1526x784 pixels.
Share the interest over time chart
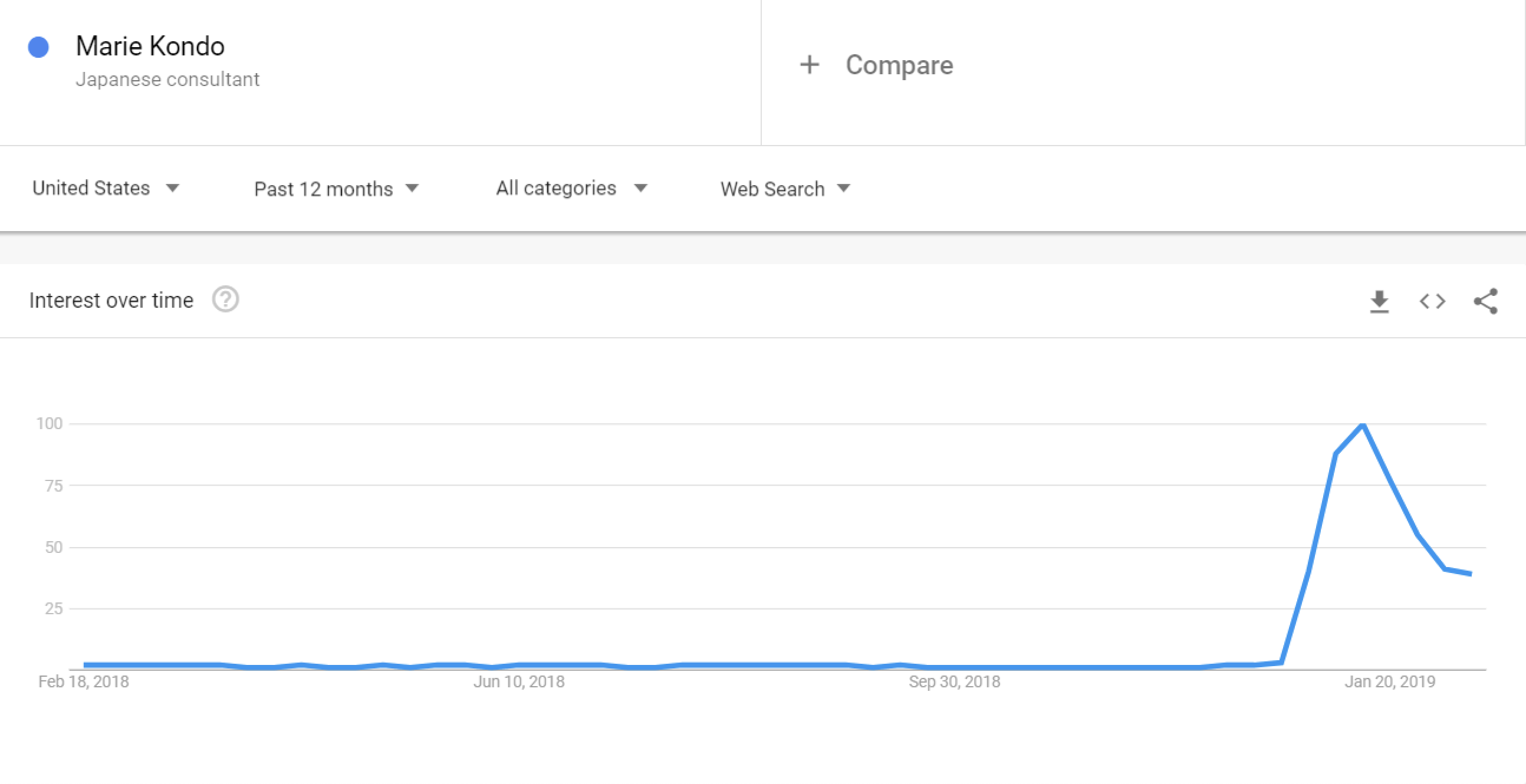pyautogui.click(x=1486, y=301)
